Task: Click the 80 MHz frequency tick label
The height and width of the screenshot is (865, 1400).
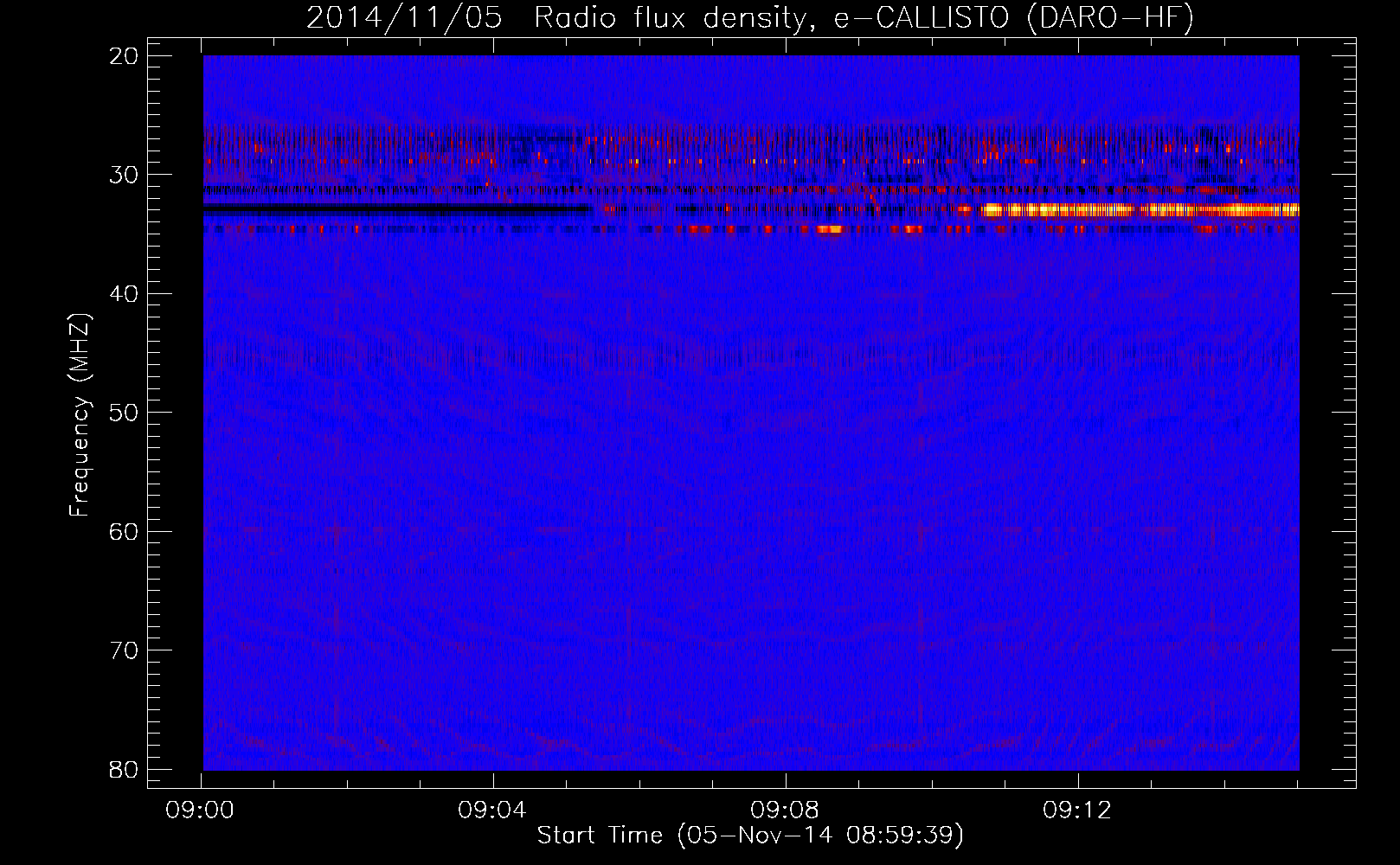Action: (124, 769)
